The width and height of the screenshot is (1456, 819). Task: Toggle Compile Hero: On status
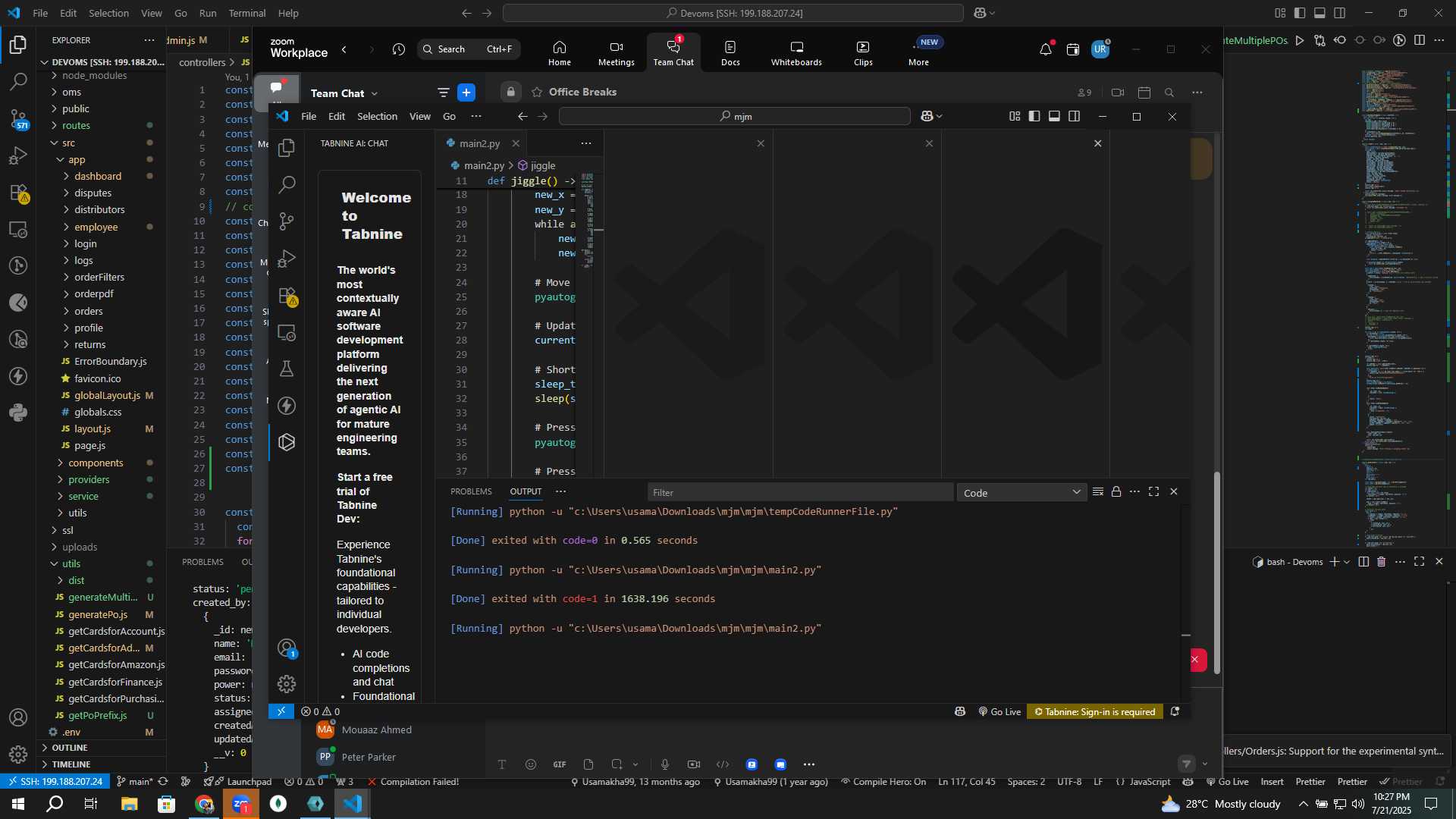point(883,782)
